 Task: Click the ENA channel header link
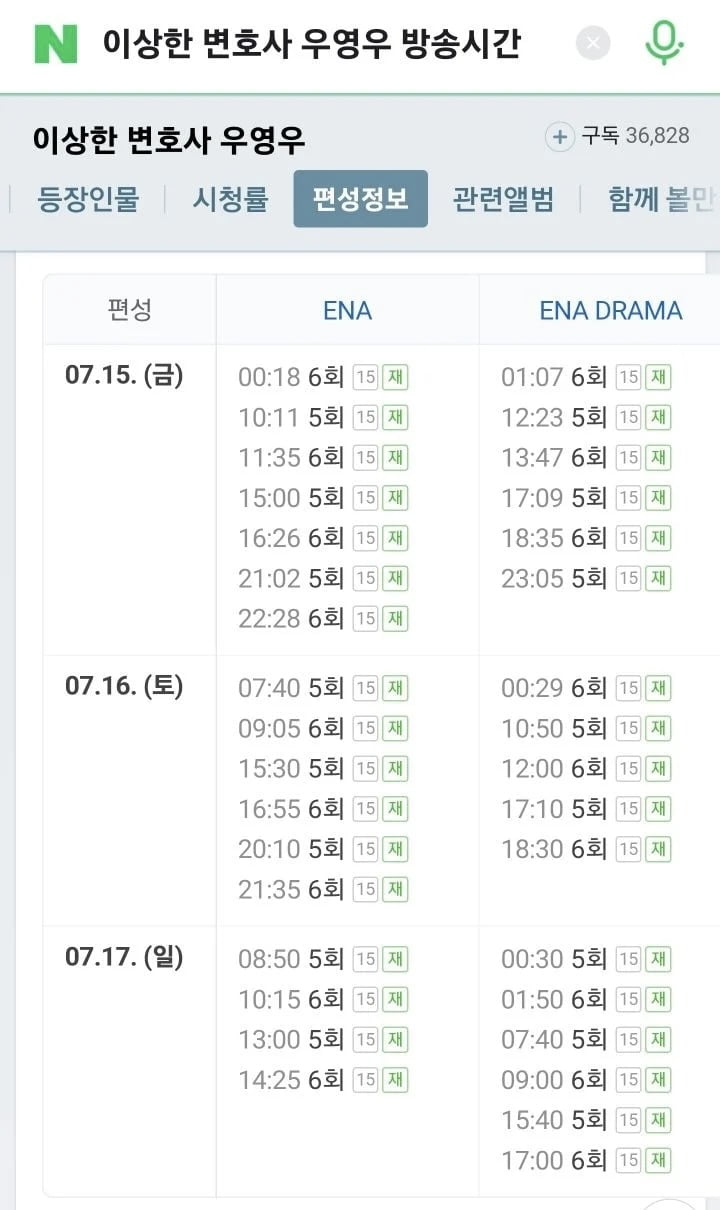coord(347,310)
